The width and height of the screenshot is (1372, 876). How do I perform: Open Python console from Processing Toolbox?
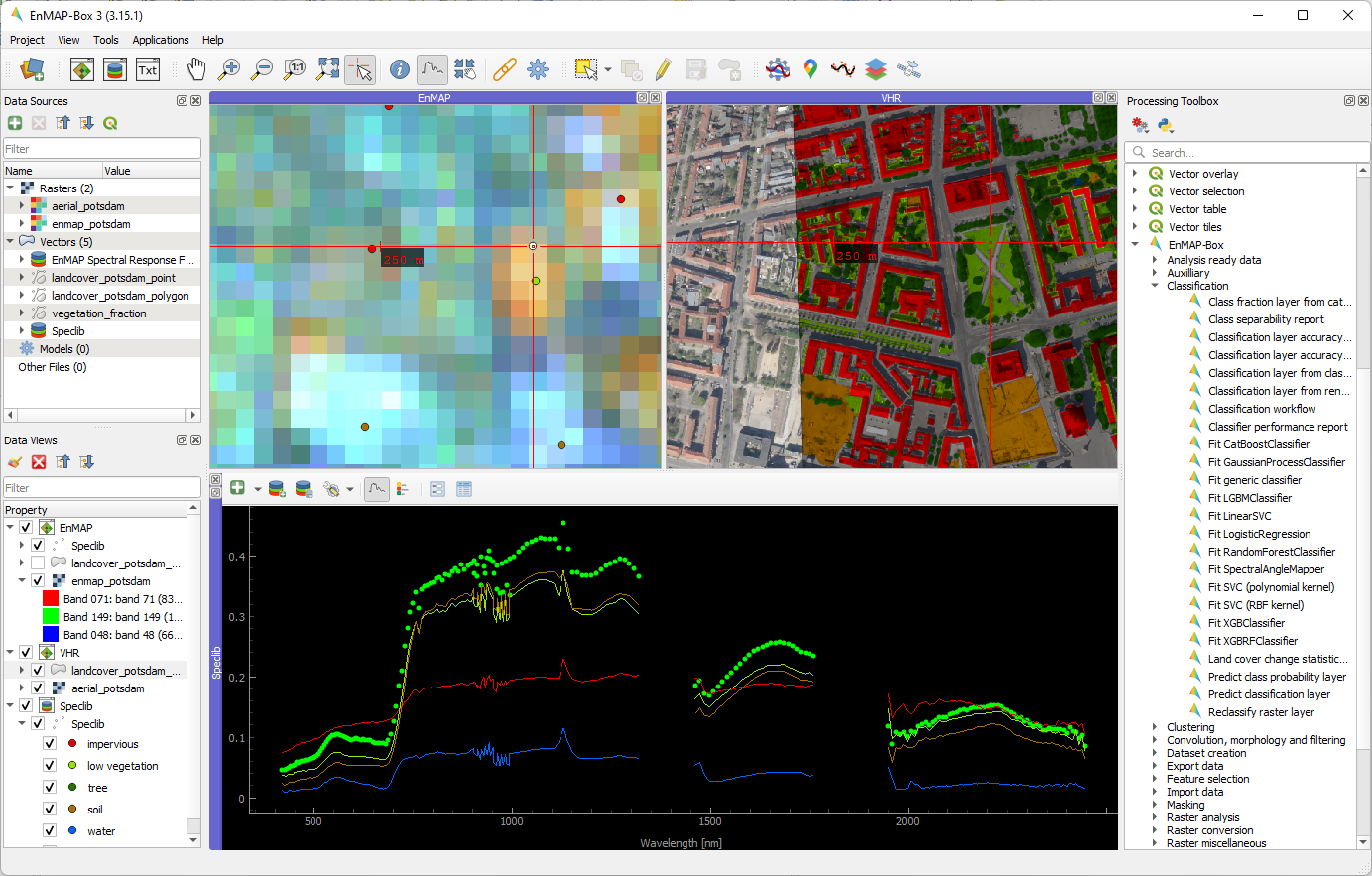pyautogui.click(x=1166, y=125)
